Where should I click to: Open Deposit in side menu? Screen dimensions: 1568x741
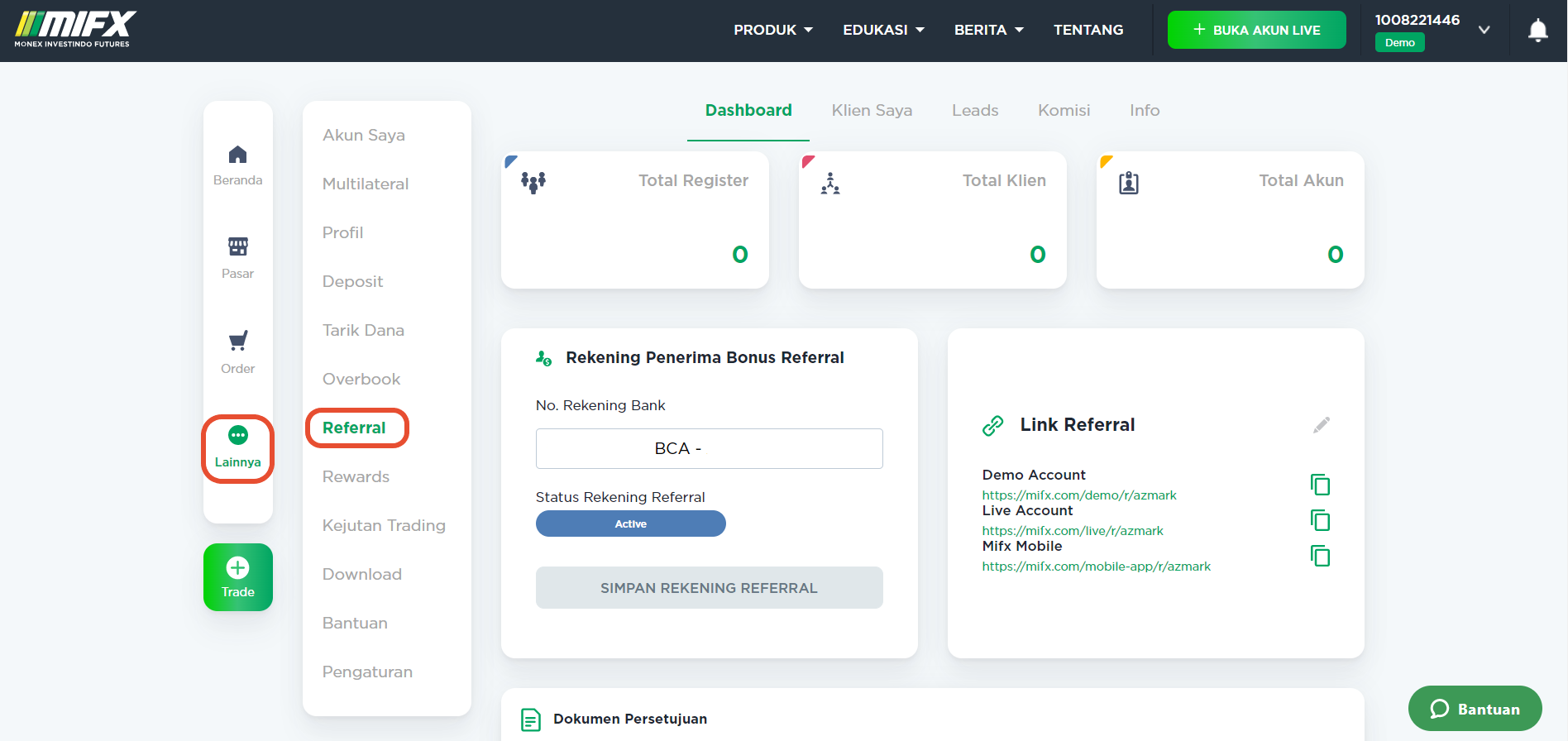(x=352, y=281)
